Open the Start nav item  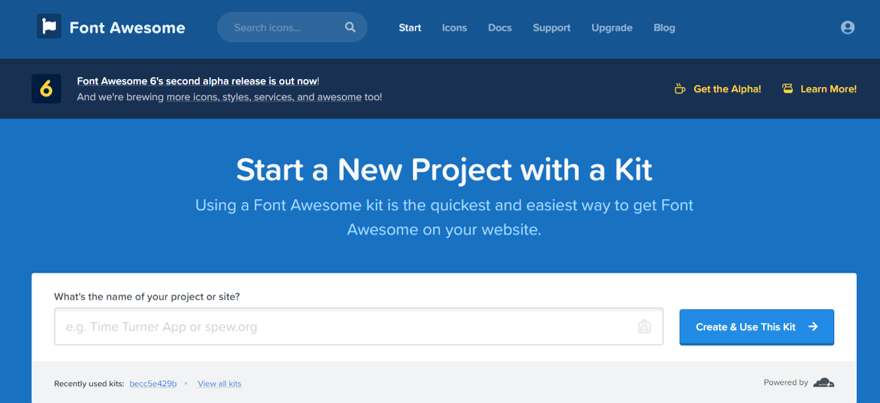pos(410,28)
